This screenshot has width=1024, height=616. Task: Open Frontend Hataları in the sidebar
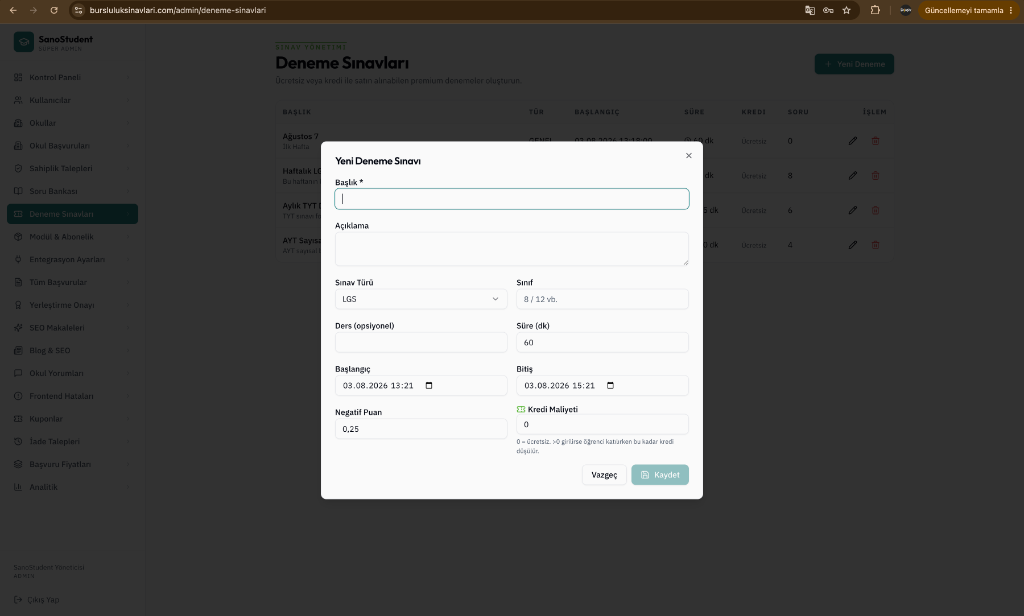pyautogui.click(x=72, y=396)
